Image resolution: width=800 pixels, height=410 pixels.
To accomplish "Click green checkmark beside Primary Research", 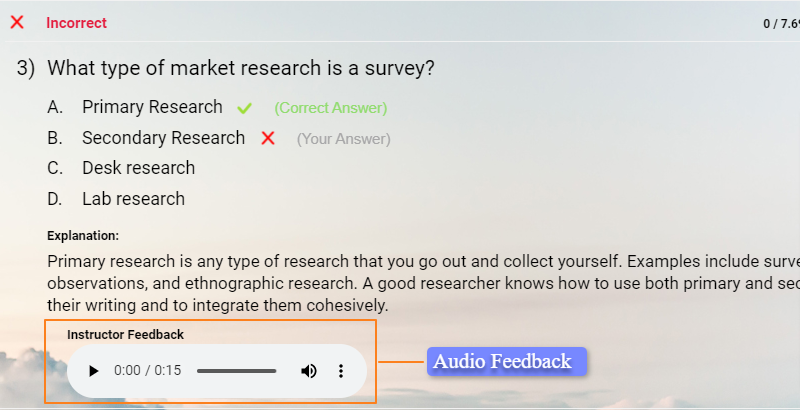I will pyautogui.click(x=245, y=108).
